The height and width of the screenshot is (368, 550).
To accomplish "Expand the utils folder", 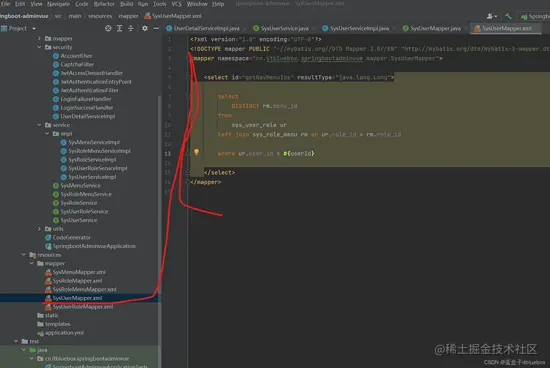I will tap(39, 229).
